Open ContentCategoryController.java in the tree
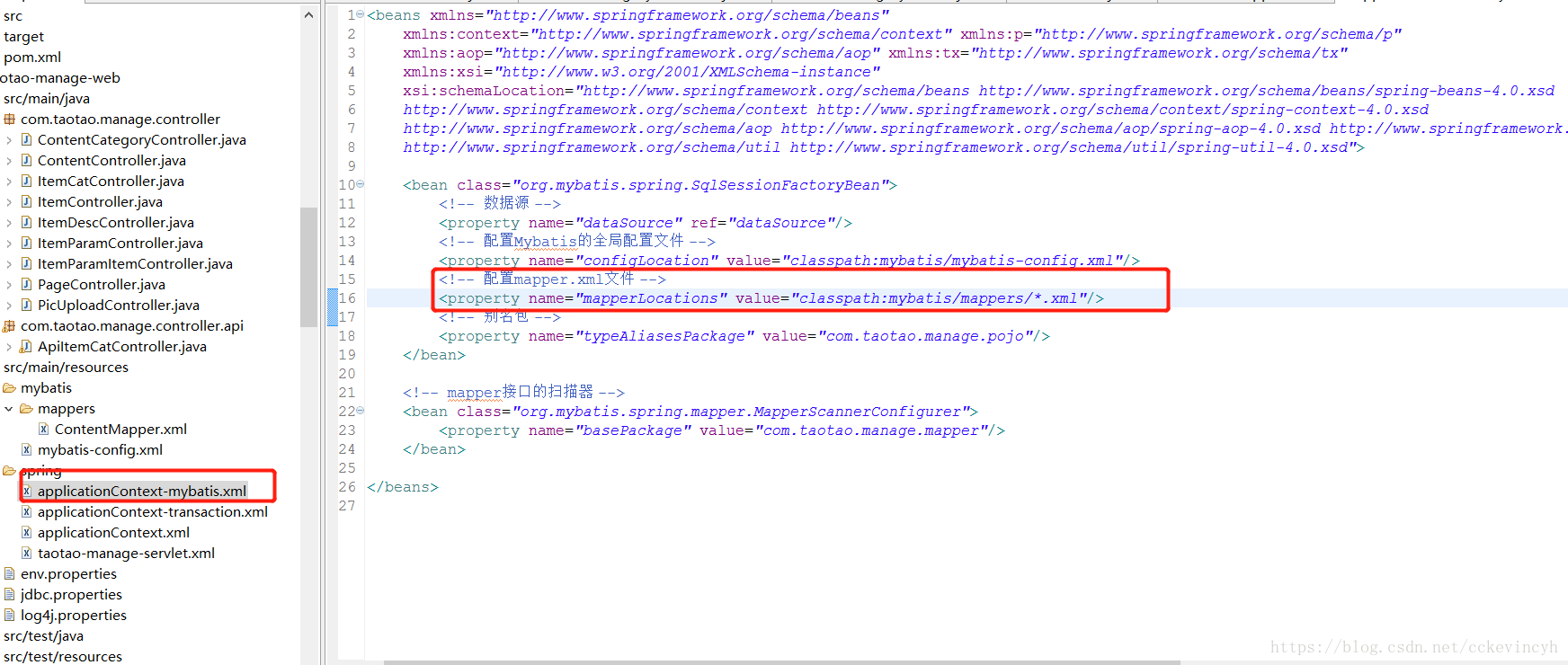Image resolution: width=1568 pixels, height=665 pixels. click(x=141, y=140)
